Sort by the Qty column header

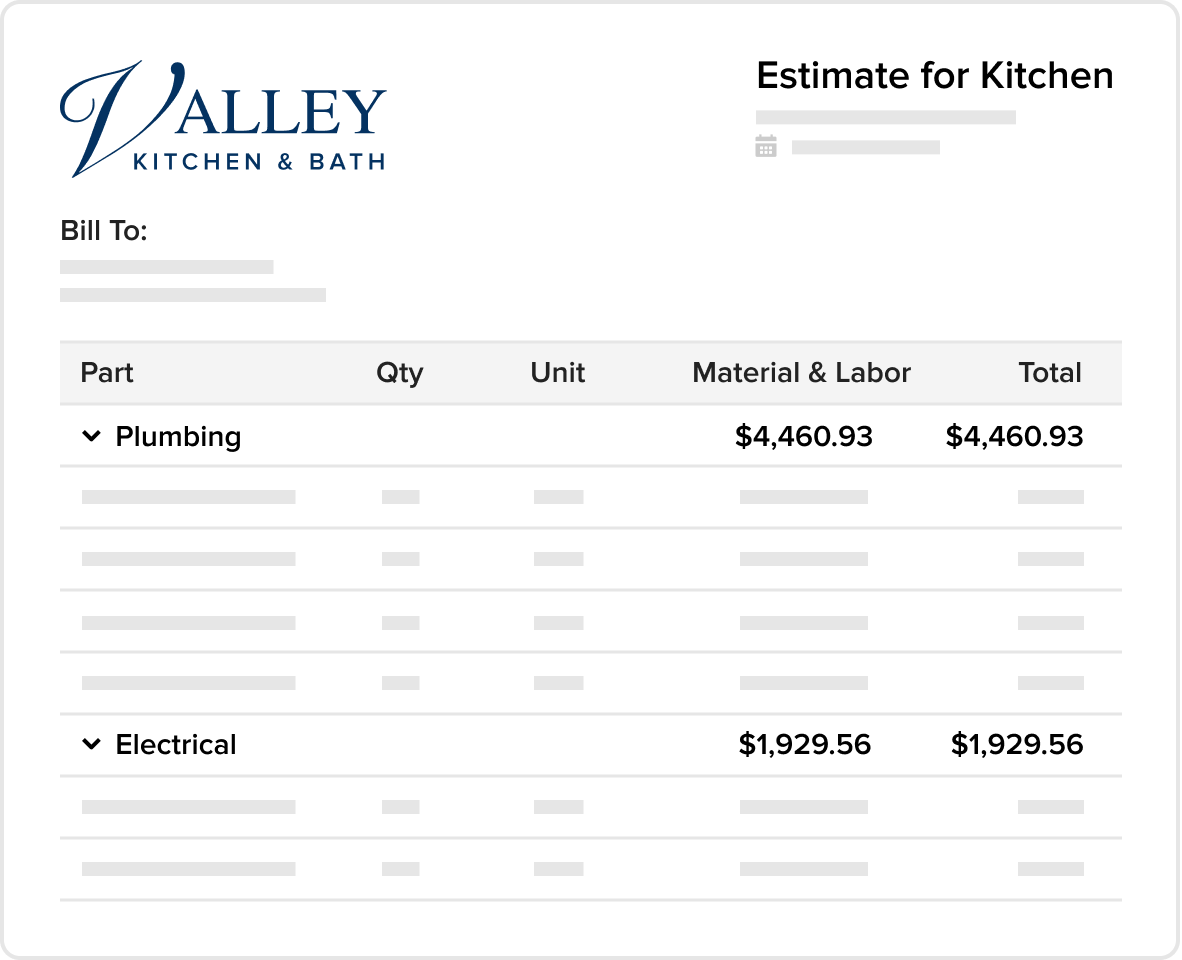click(400, 373)
